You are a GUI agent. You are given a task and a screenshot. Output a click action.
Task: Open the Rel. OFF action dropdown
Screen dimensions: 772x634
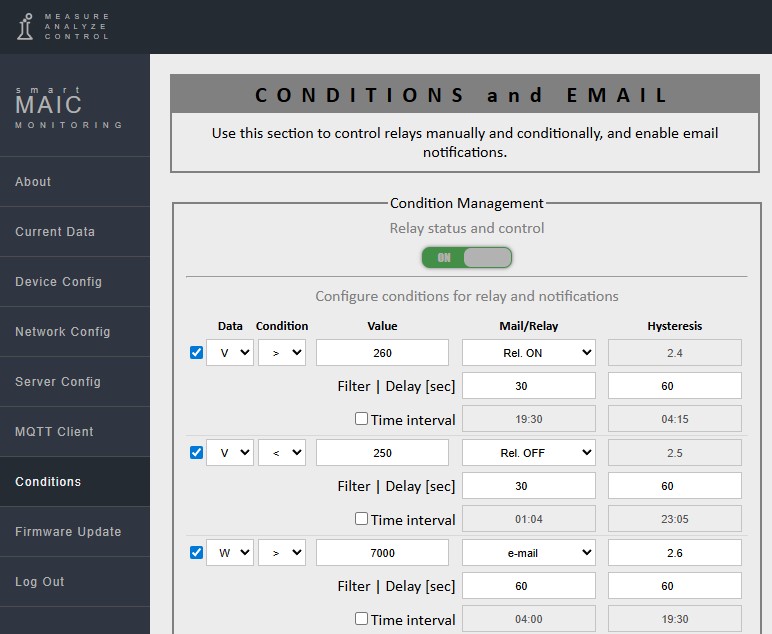coord(529,452)
